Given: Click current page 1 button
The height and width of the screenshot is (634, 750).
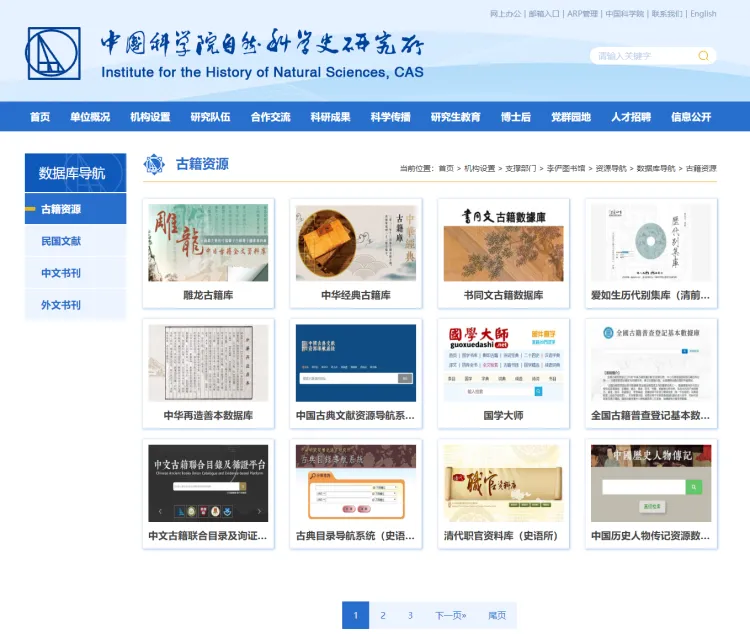Looking at the screenshot, I should point(355,615).
